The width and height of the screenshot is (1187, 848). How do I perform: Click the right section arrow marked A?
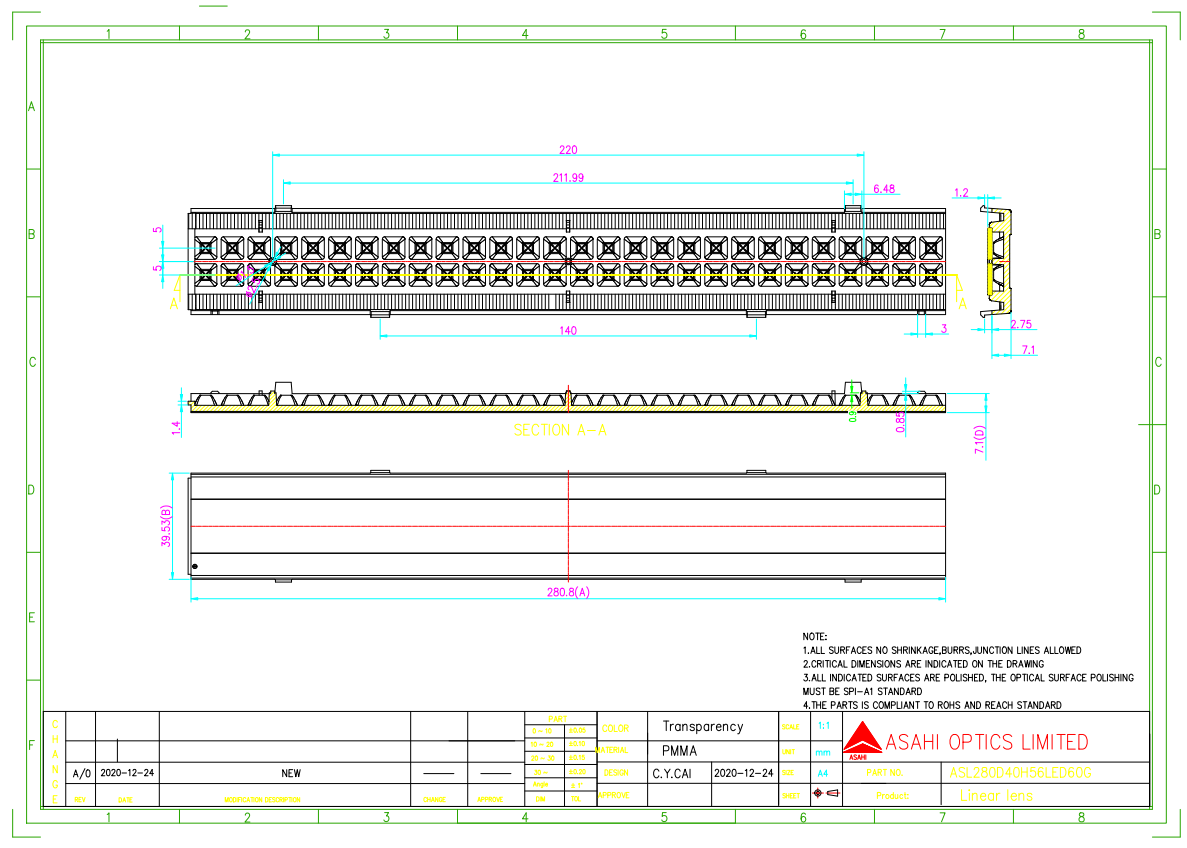coord(961,294)
